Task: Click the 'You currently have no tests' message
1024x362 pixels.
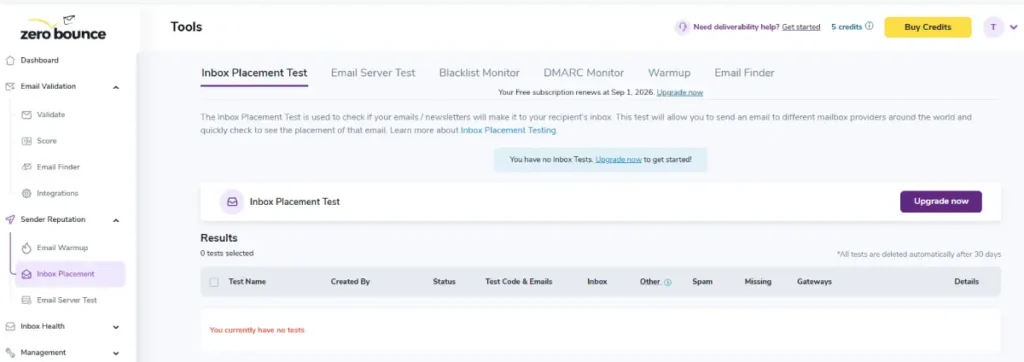Action: [x=257, y=330]
